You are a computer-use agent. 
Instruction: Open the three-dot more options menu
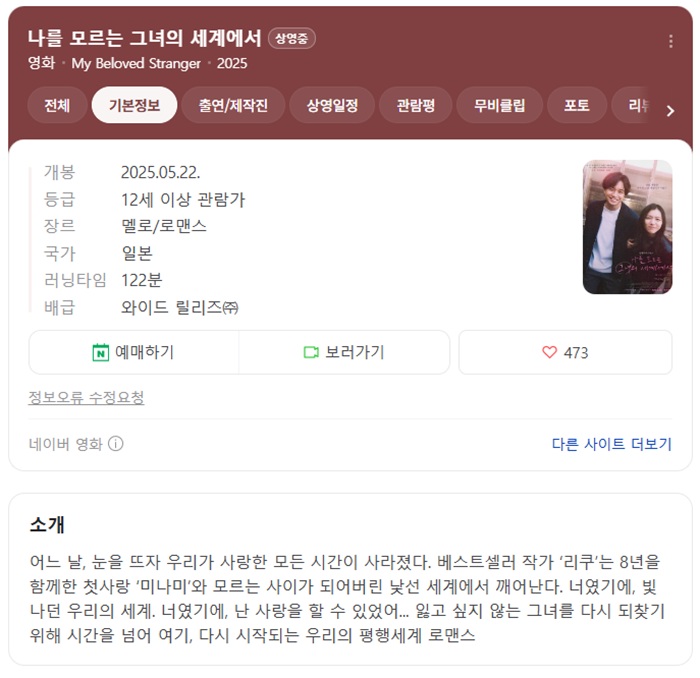(671, 41)
